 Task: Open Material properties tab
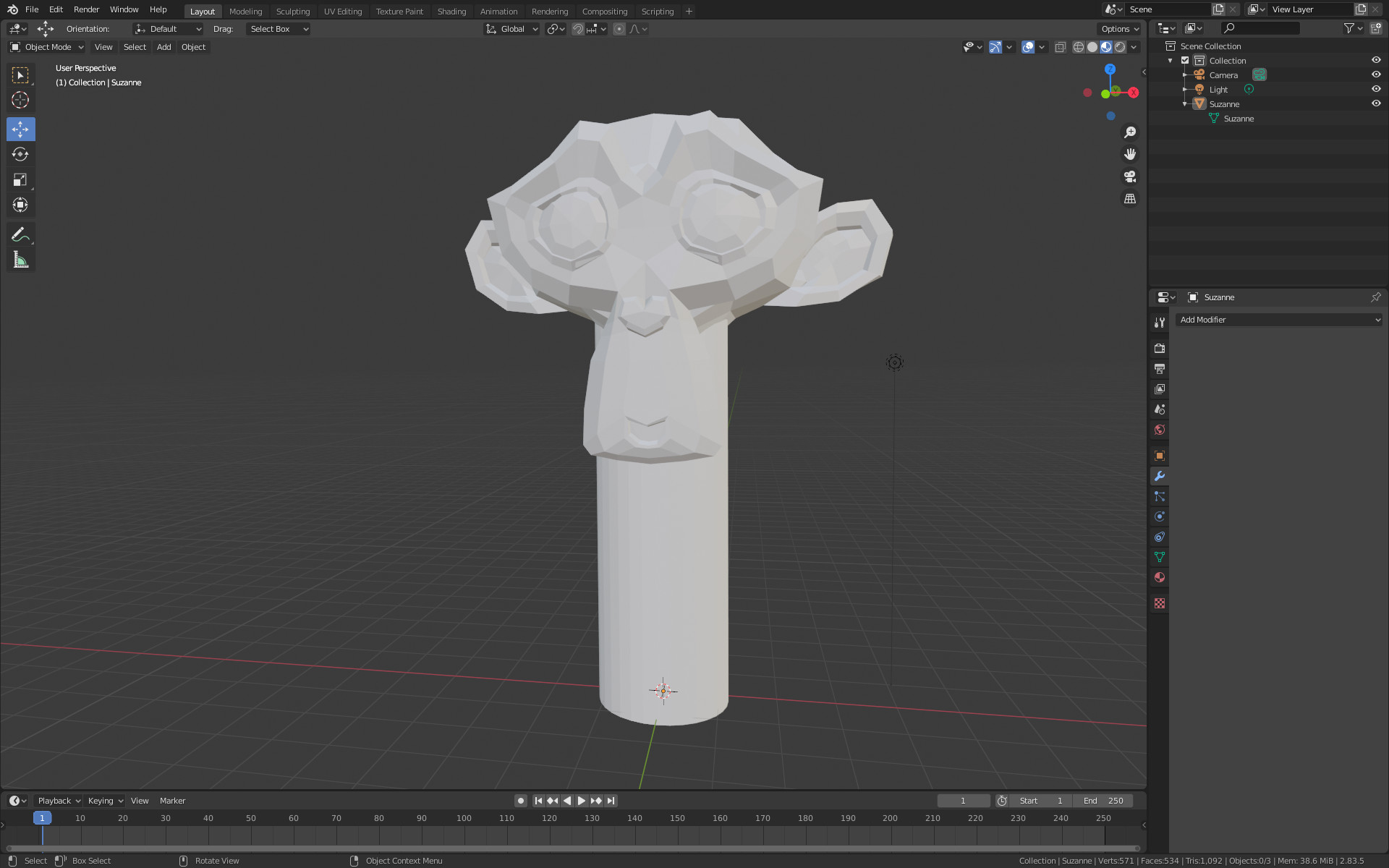[1160, 577]
